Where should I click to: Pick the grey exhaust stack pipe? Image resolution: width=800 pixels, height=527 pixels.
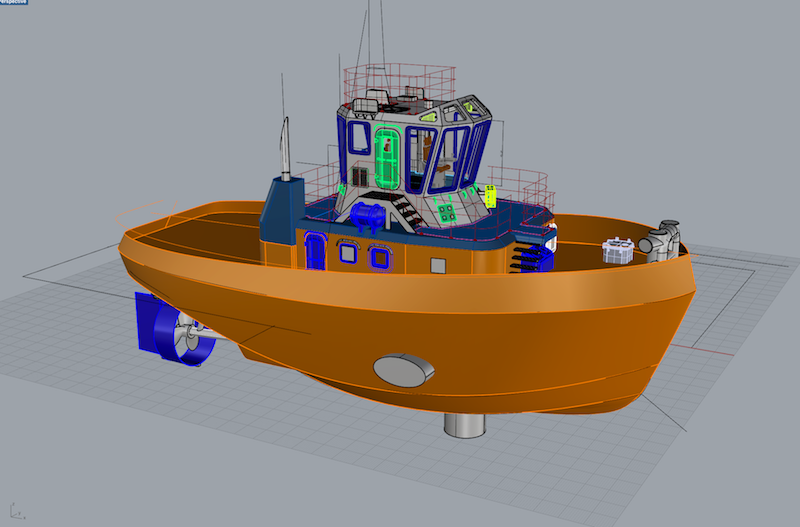tap(285, 150)
